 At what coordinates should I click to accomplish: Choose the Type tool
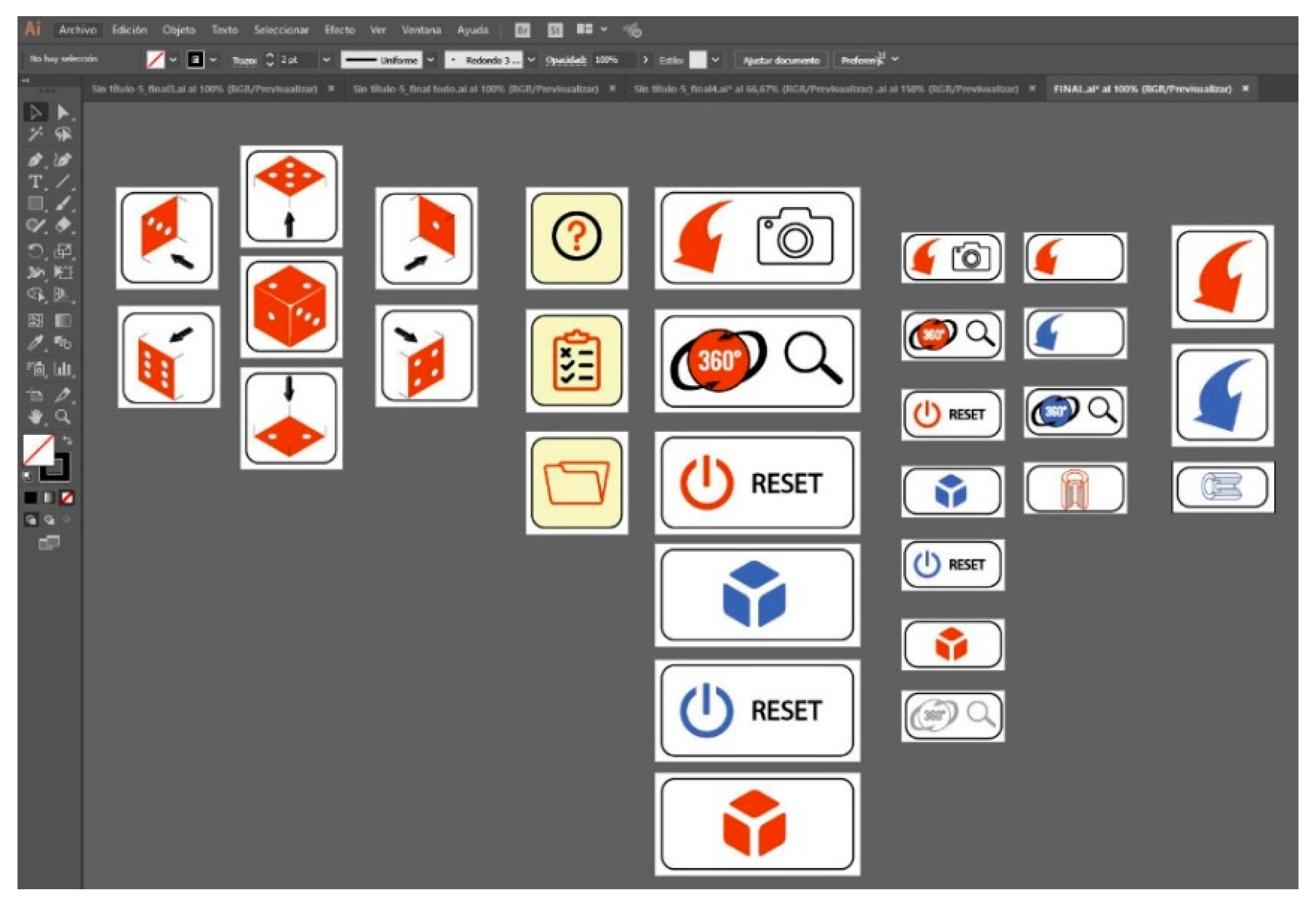[35, 182]
